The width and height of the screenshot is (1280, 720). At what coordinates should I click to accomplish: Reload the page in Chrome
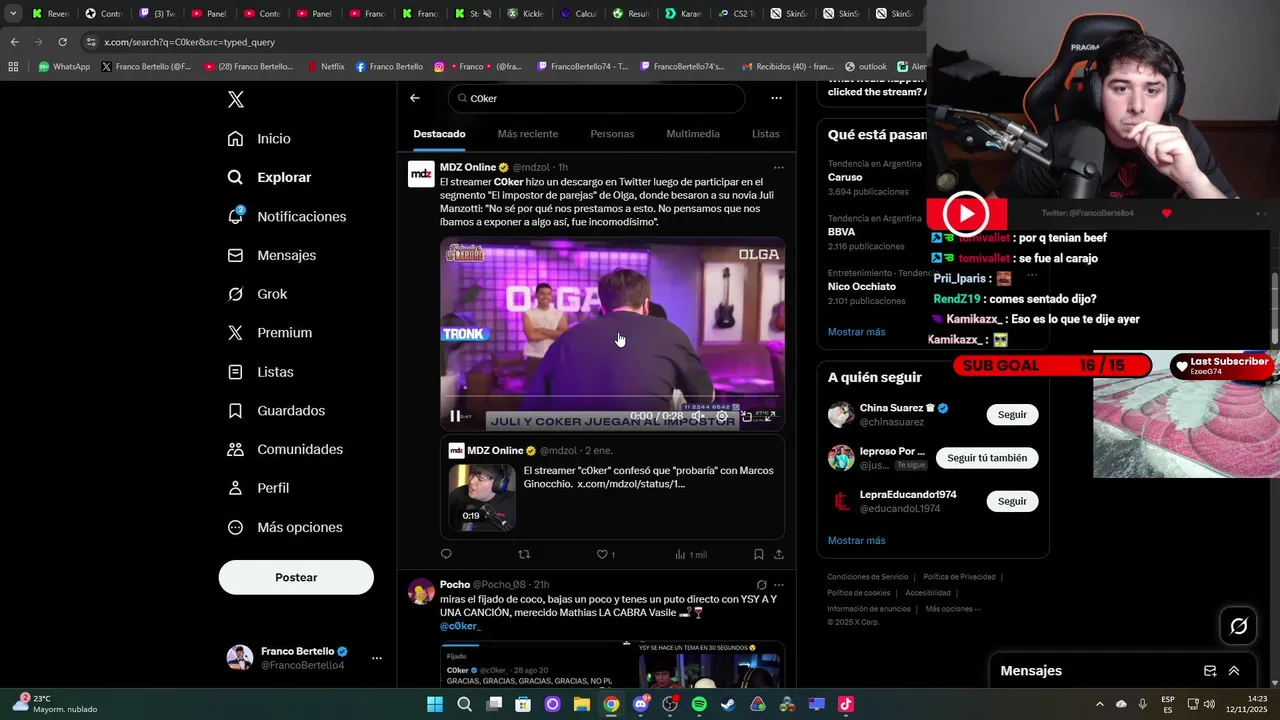(62, 42)
